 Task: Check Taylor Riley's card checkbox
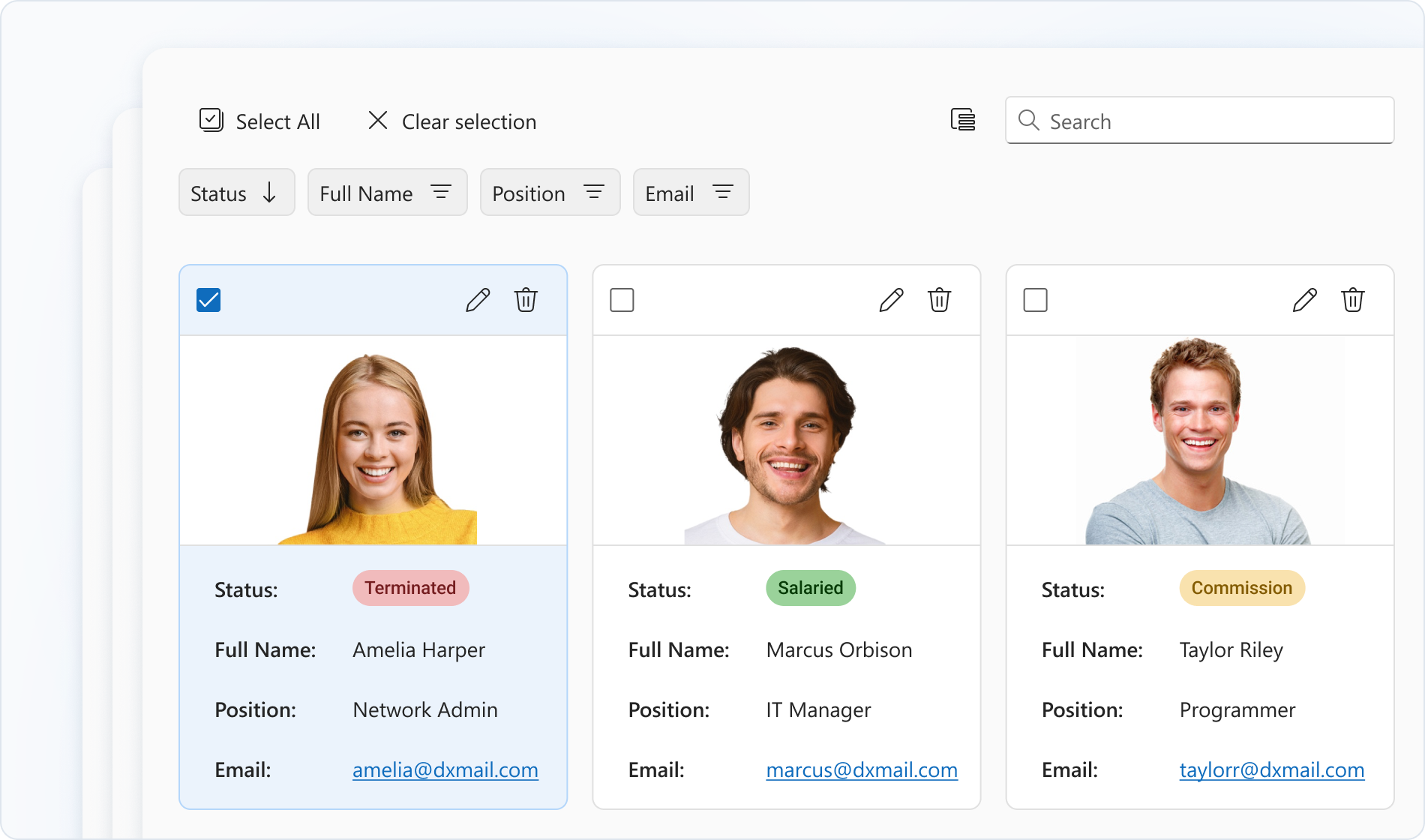click(x=1035, y=300)
